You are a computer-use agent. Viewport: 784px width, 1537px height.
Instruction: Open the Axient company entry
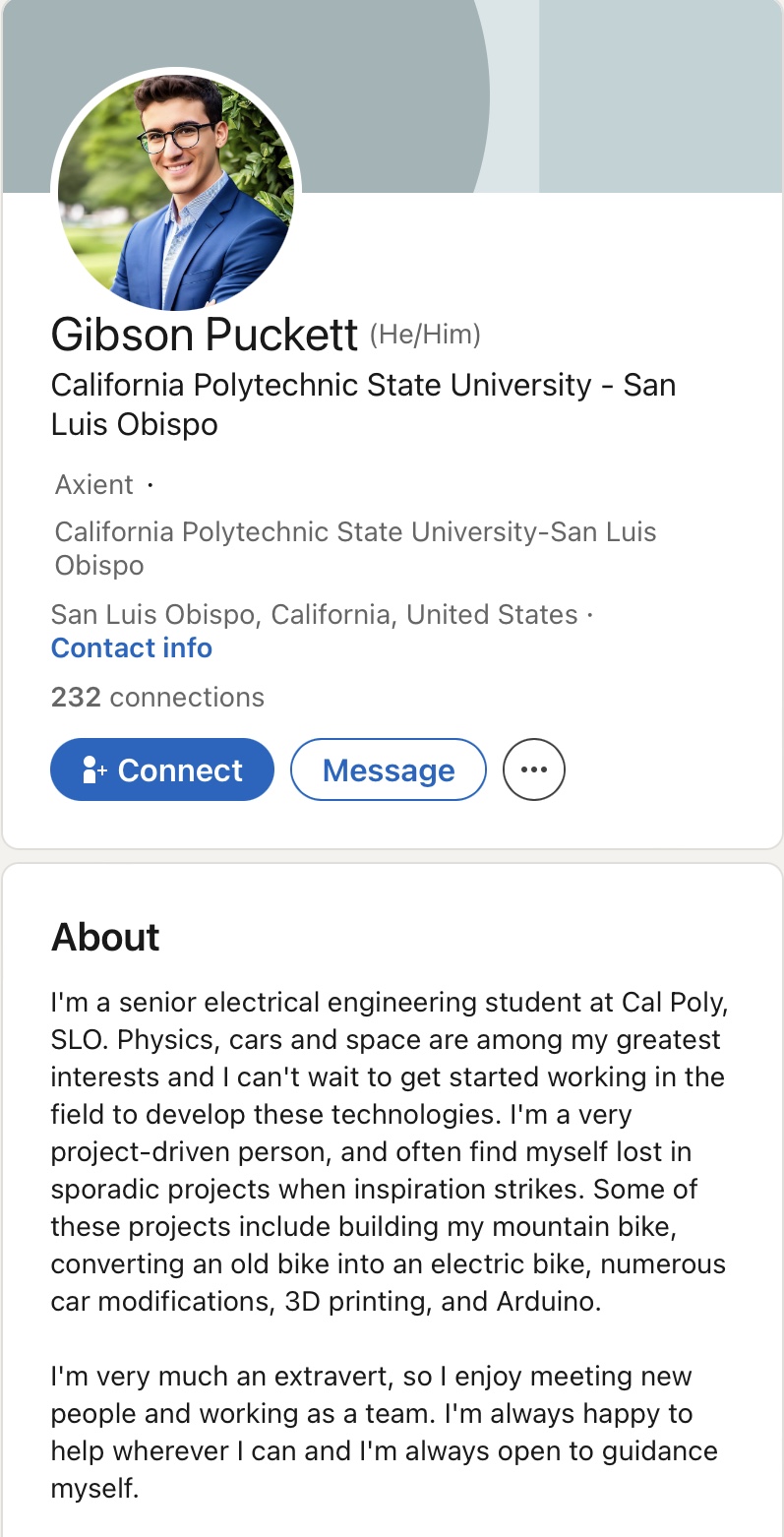point(93,485)
